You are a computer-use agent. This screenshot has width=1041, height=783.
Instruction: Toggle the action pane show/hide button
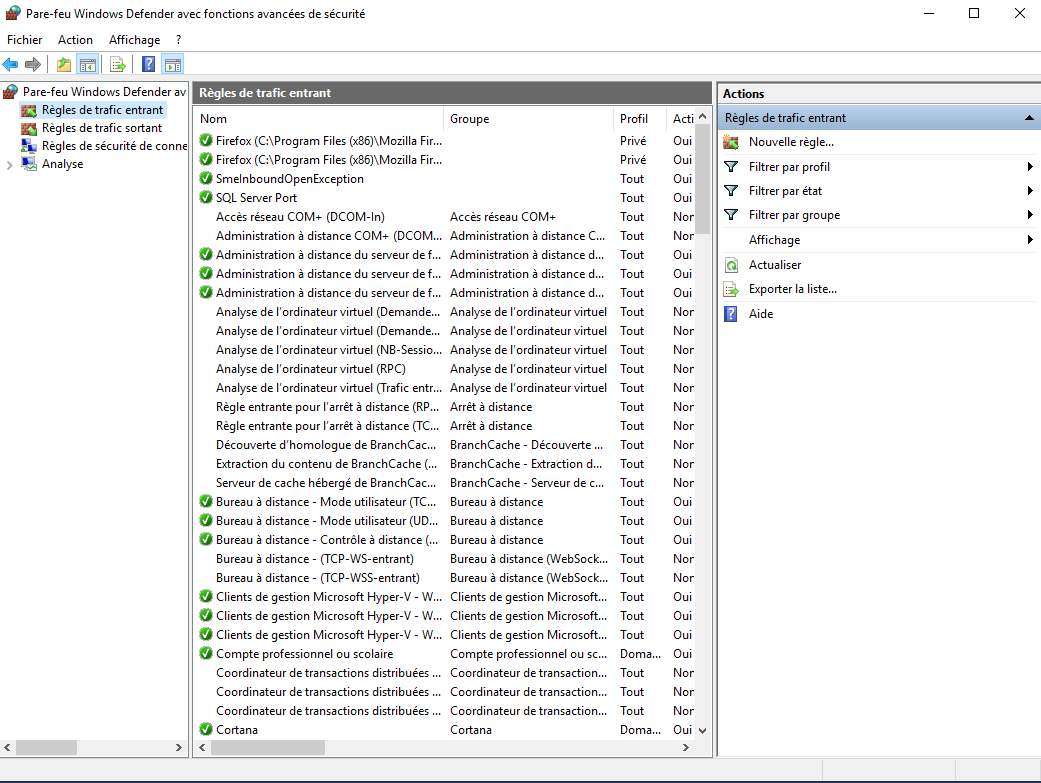click(173, 65)
